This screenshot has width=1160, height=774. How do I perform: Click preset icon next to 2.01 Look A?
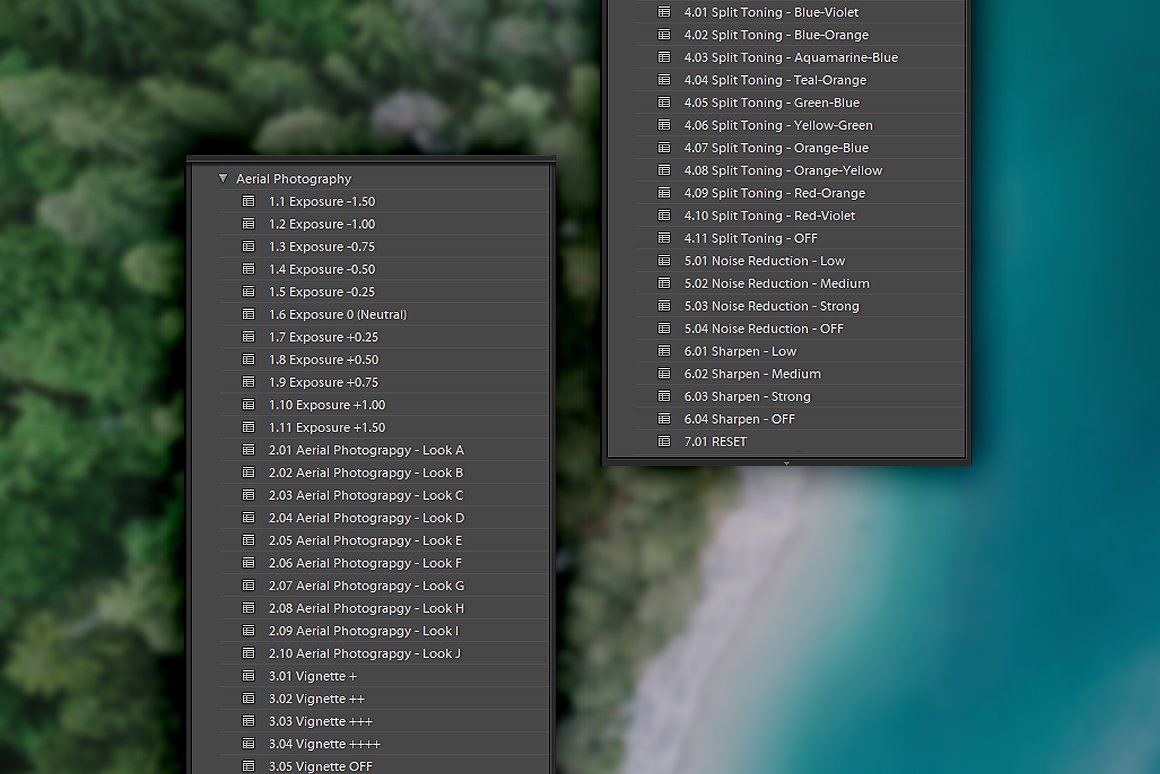pyautogui.click(x=249, y=450)
